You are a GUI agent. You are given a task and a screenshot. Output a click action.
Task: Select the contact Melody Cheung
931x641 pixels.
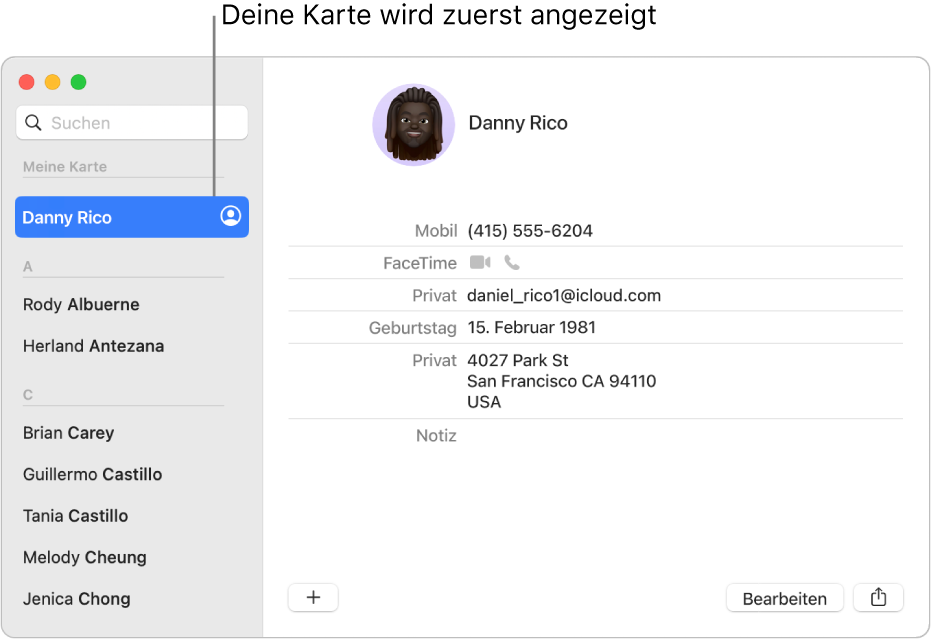pos(84,557)
